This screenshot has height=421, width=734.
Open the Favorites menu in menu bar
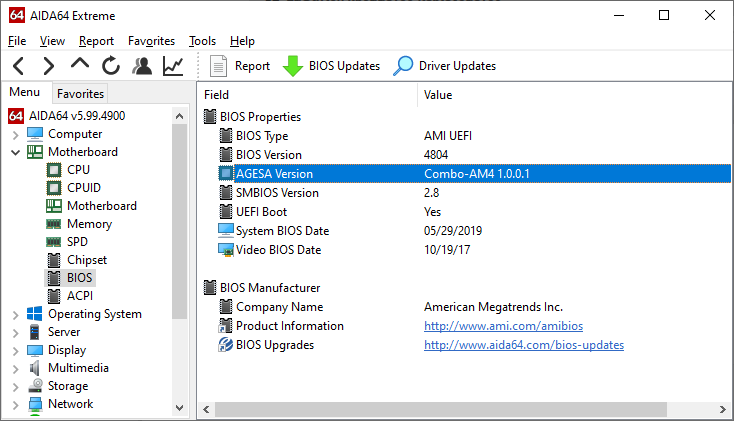[x=151, y=41]
